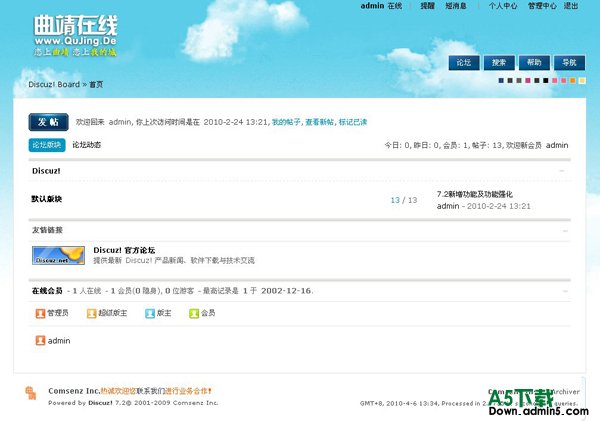This screenshot has height=421, width=600.
Task: Click the 今日: 0, 昨日: 0 stats text
Action: pos(412,145)
